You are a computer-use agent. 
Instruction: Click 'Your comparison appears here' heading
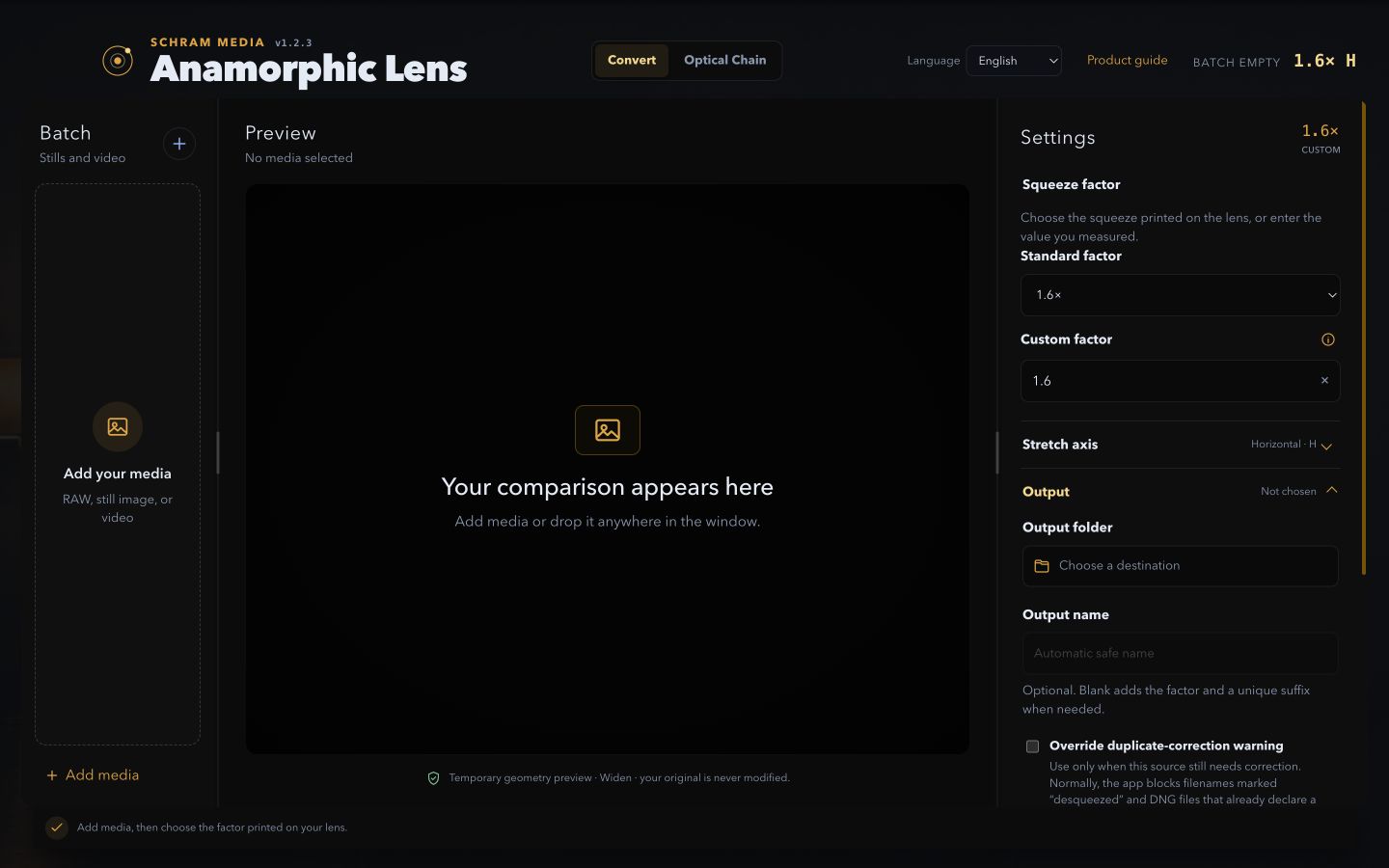pos(608,487)
